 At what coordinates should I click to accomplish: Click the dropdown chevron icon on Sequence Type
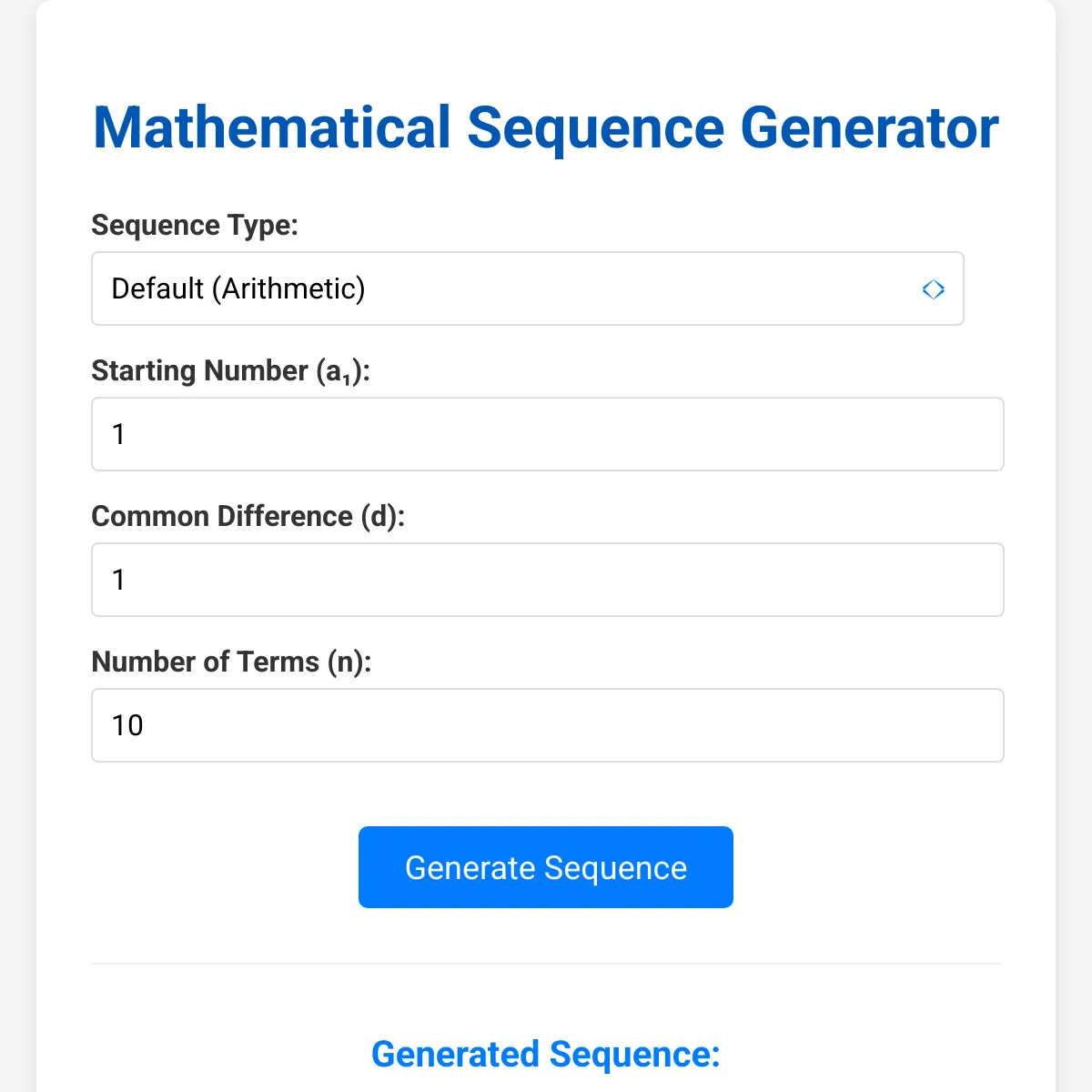[934, 289]
